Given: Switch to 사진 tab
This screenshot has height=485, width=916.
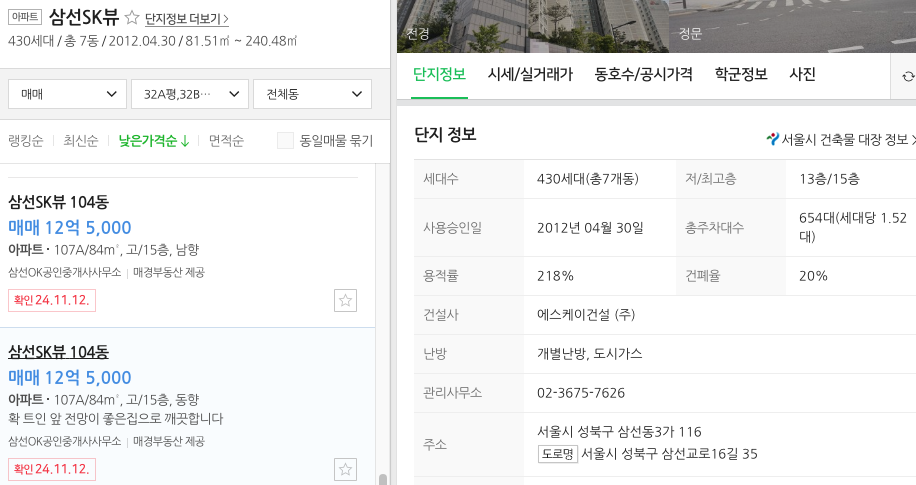Looking at the screenshot, I should click(802, 74).
